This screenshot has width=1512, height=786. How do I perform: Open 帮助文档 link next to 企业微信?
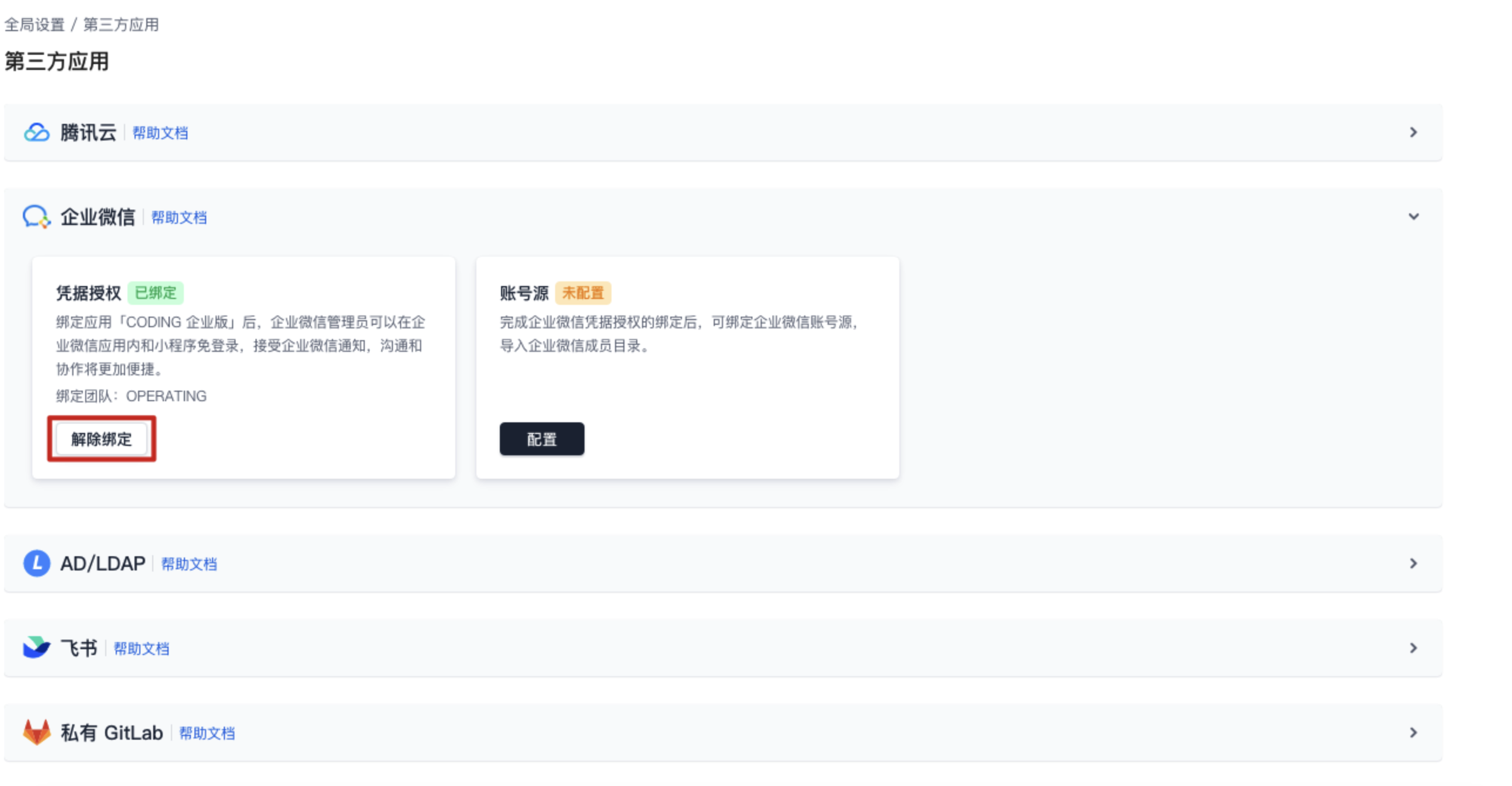tap(179, 218)
